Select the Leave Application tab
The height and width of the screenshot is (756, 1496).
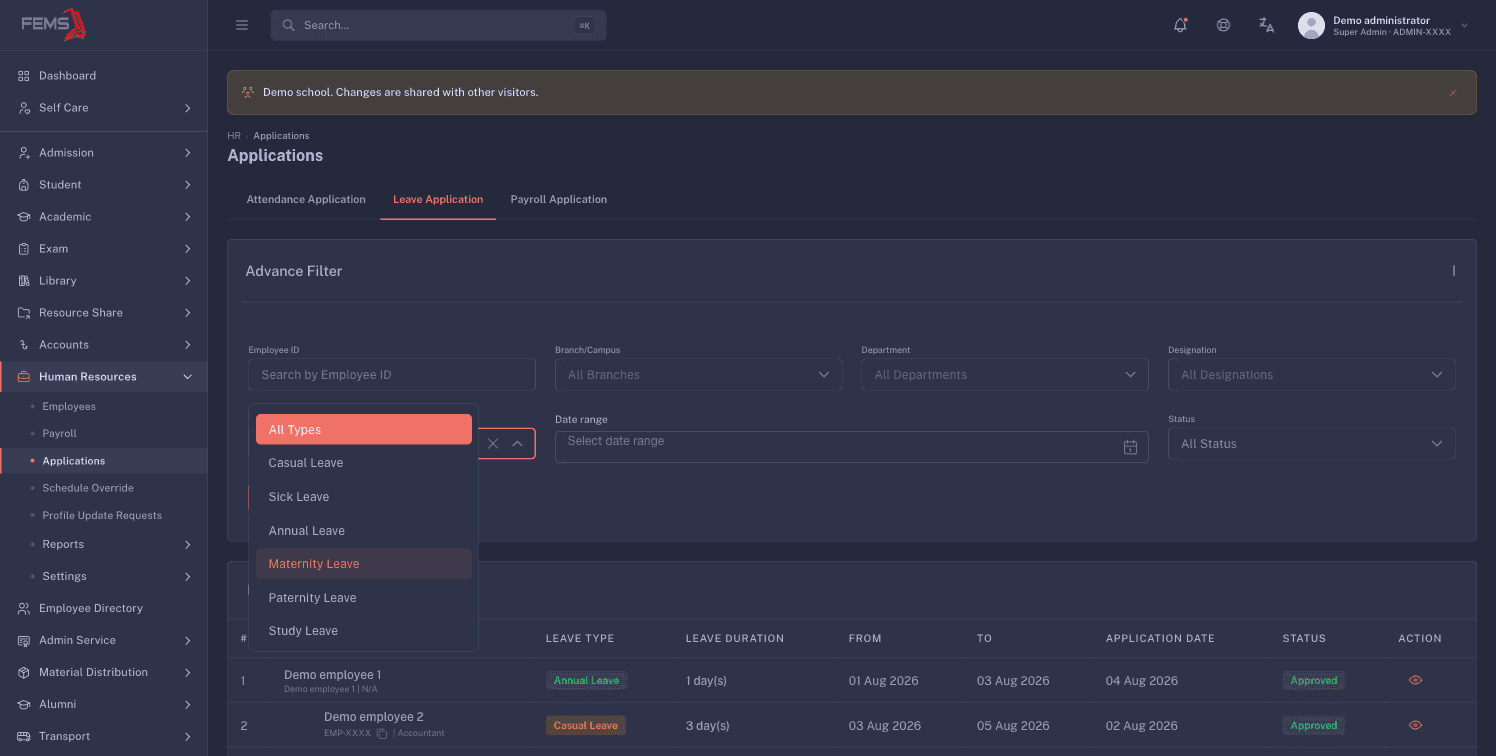[x=438, y=199]
